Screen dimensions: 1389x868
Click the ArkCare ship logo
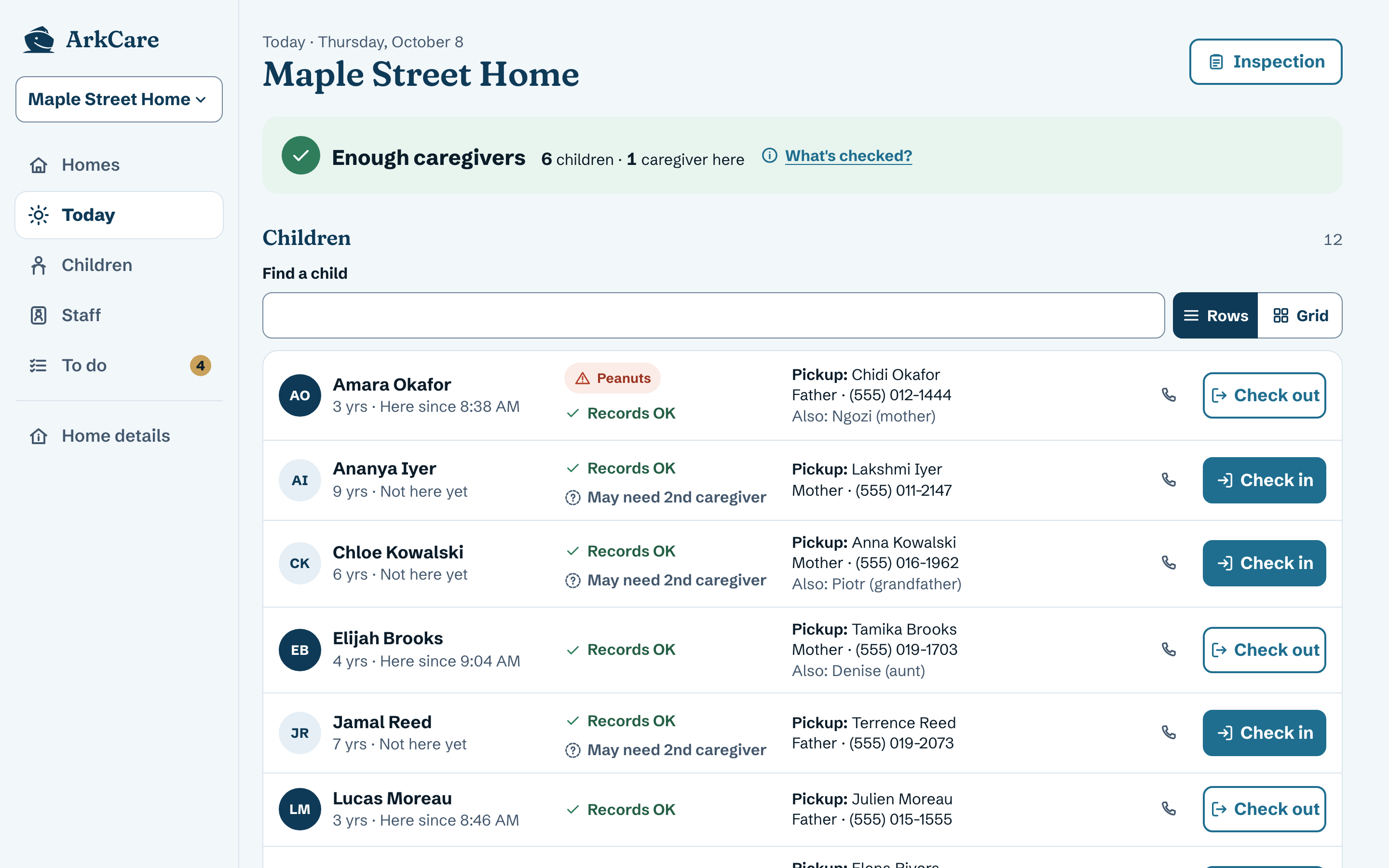(x=39, y=40)
